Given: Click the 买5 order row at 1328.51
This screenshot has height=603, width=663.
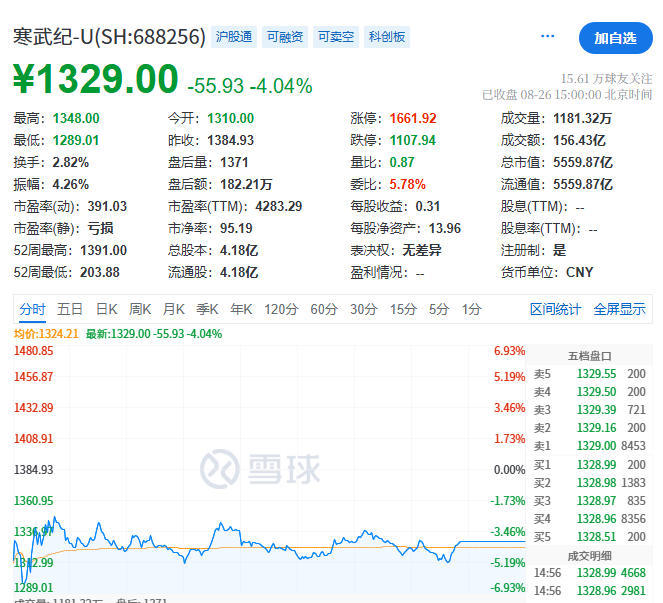Looking at the screenshot, I should tap(589, 537).
